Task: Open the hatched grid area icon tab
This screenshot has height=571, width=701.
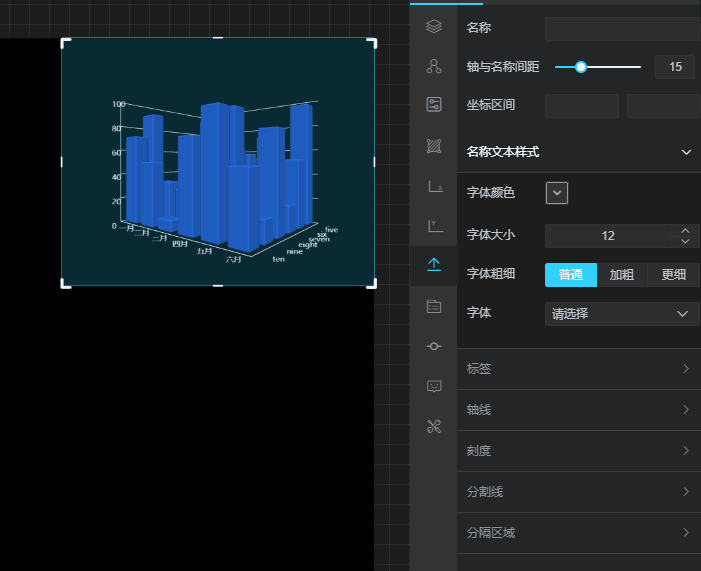Action: click(x=434, y=146)
